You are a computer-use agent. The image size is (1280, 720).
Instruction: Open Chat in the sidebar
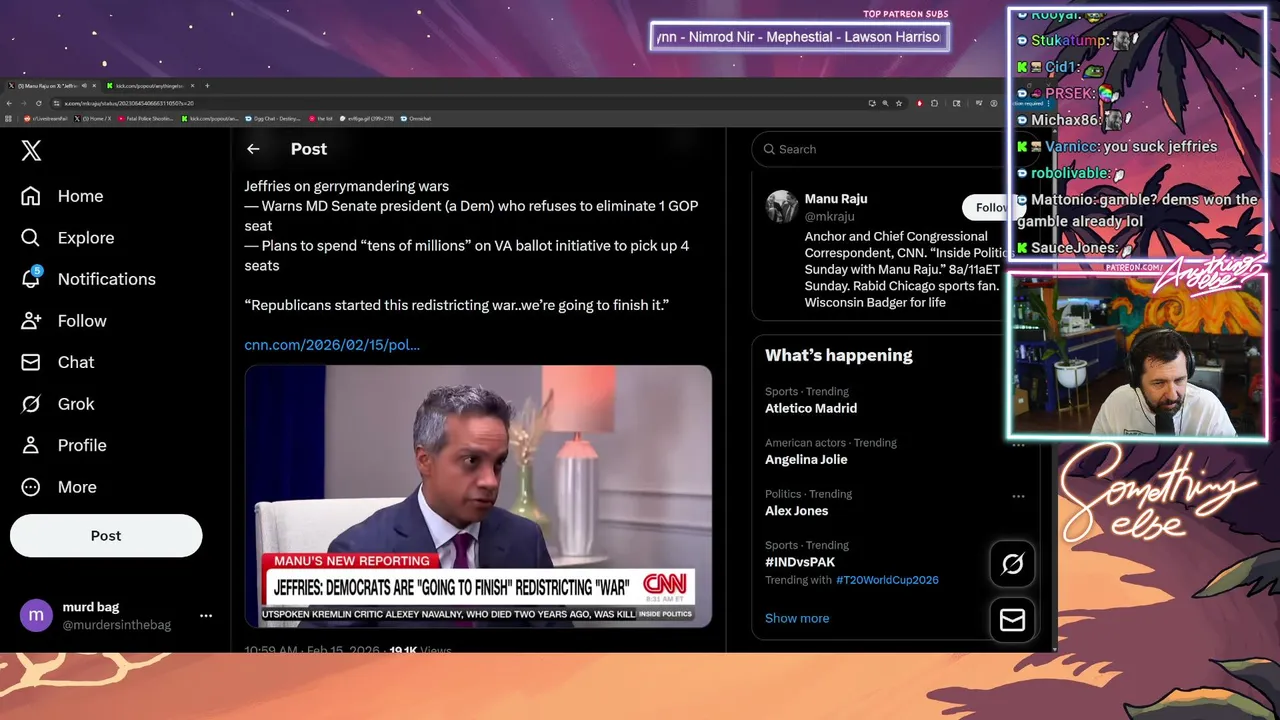(x=57, y=362)
